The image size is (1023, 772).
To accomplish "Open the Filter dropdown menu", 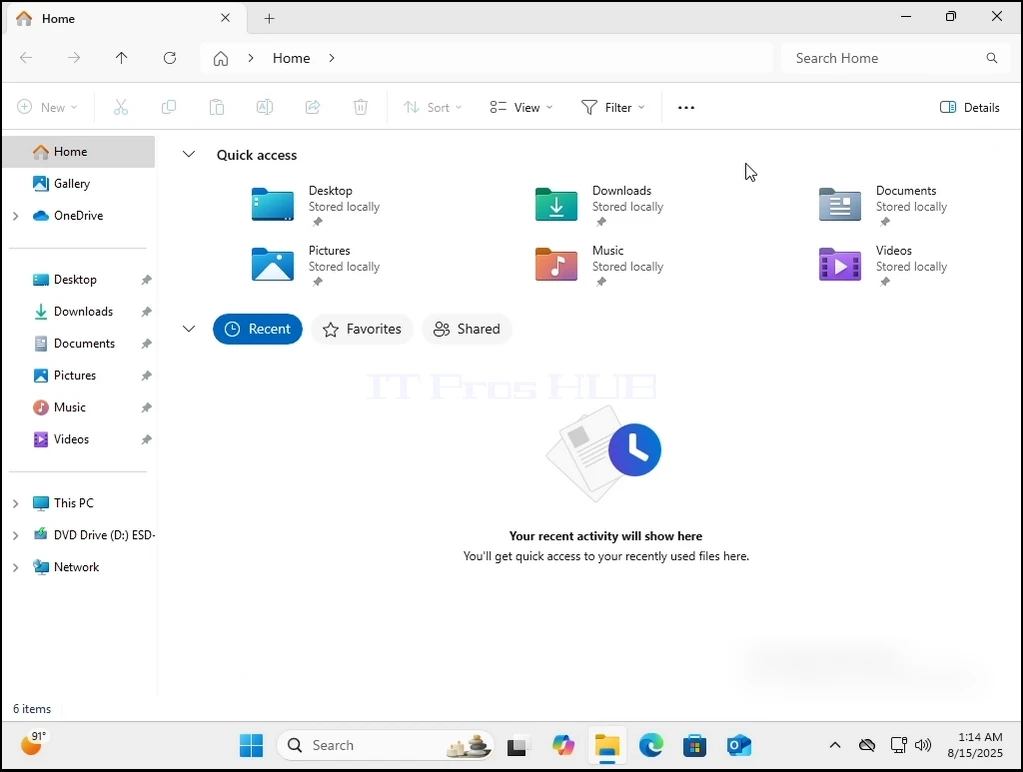I will [613, 108].
